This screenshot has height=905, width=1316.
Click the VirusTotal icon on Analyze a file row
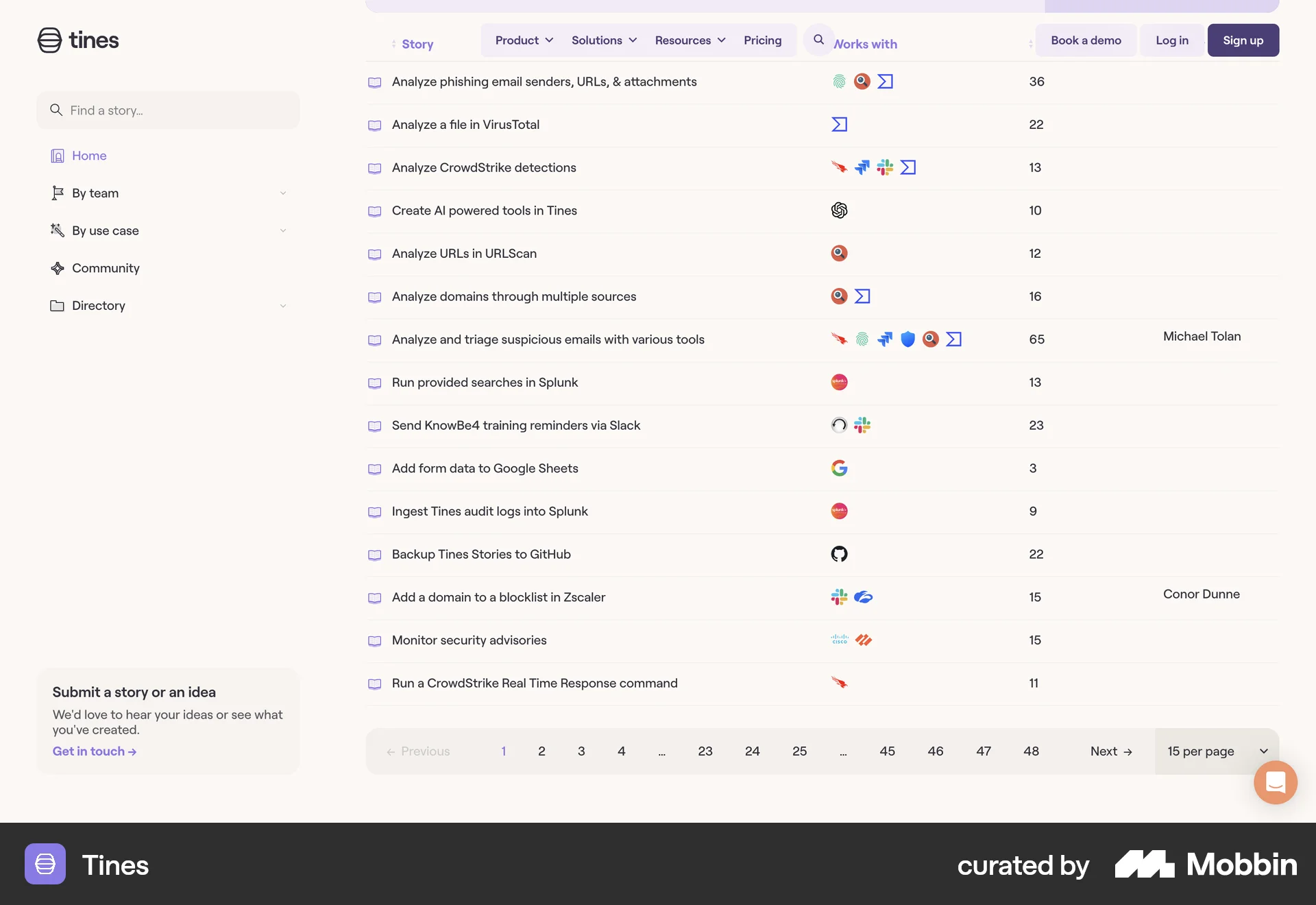click(839, 124)
